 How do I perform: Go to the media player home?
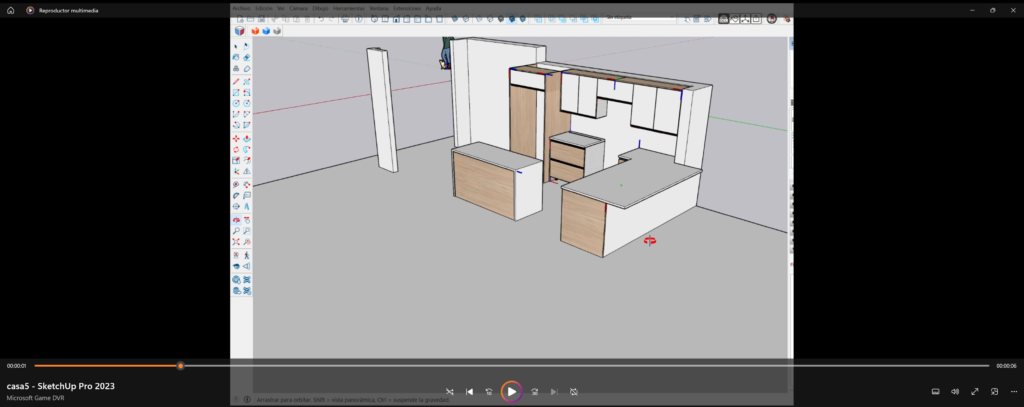(10, 10)
